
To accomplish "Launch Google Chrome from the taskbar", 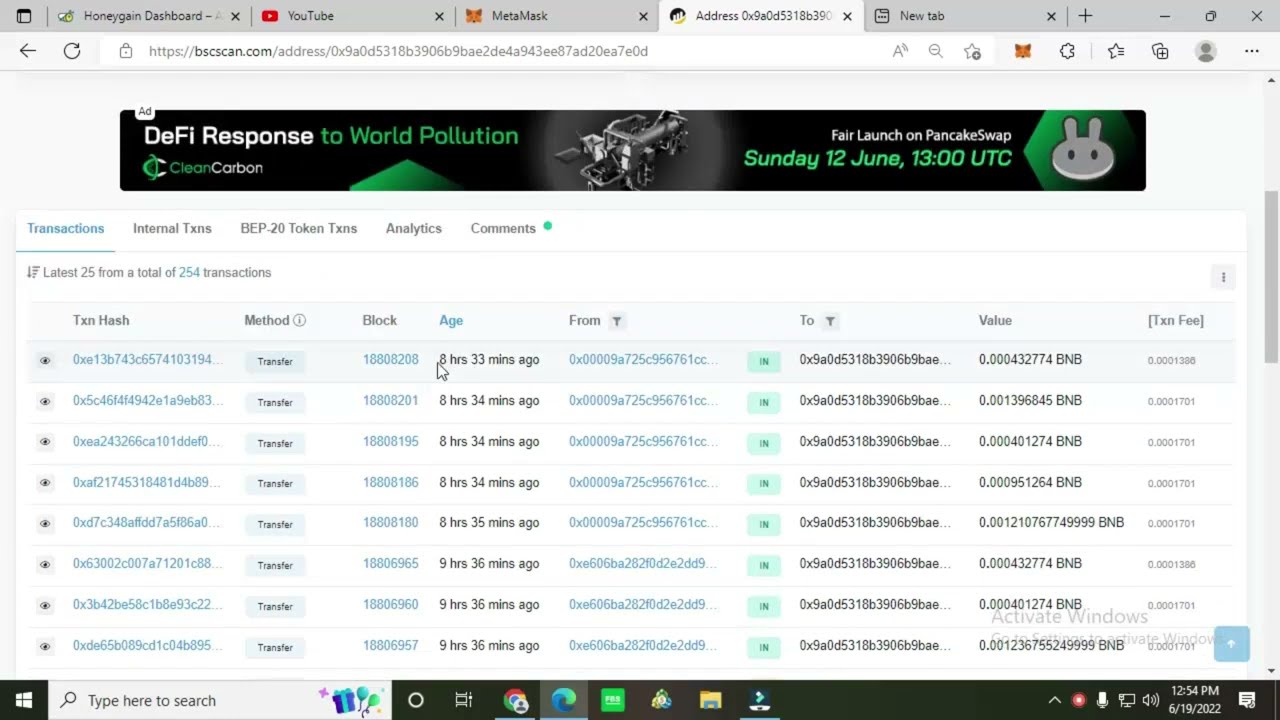I will (x=516, y=700).
